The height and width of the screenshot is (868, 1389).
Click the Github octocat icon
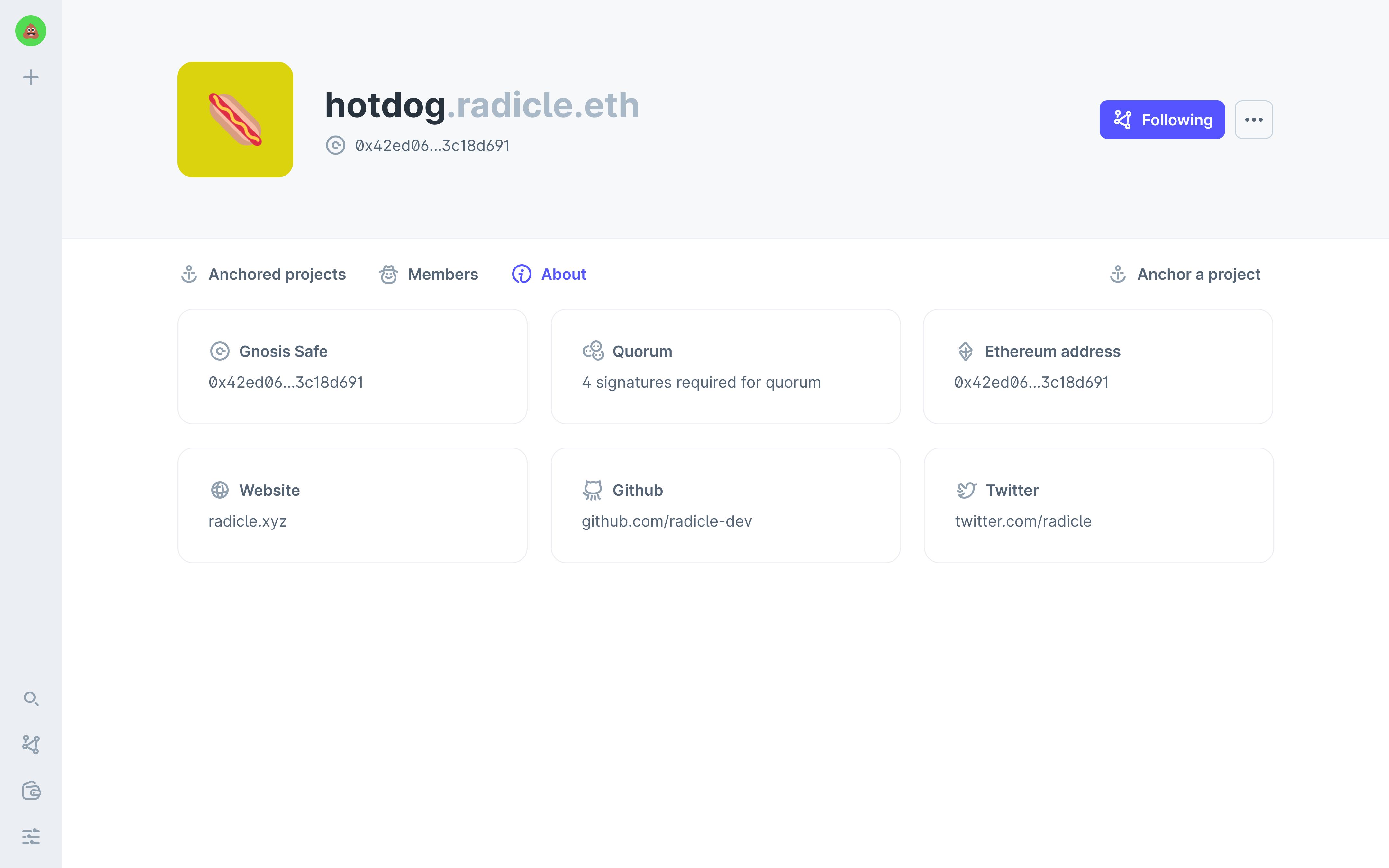(593, 490)
